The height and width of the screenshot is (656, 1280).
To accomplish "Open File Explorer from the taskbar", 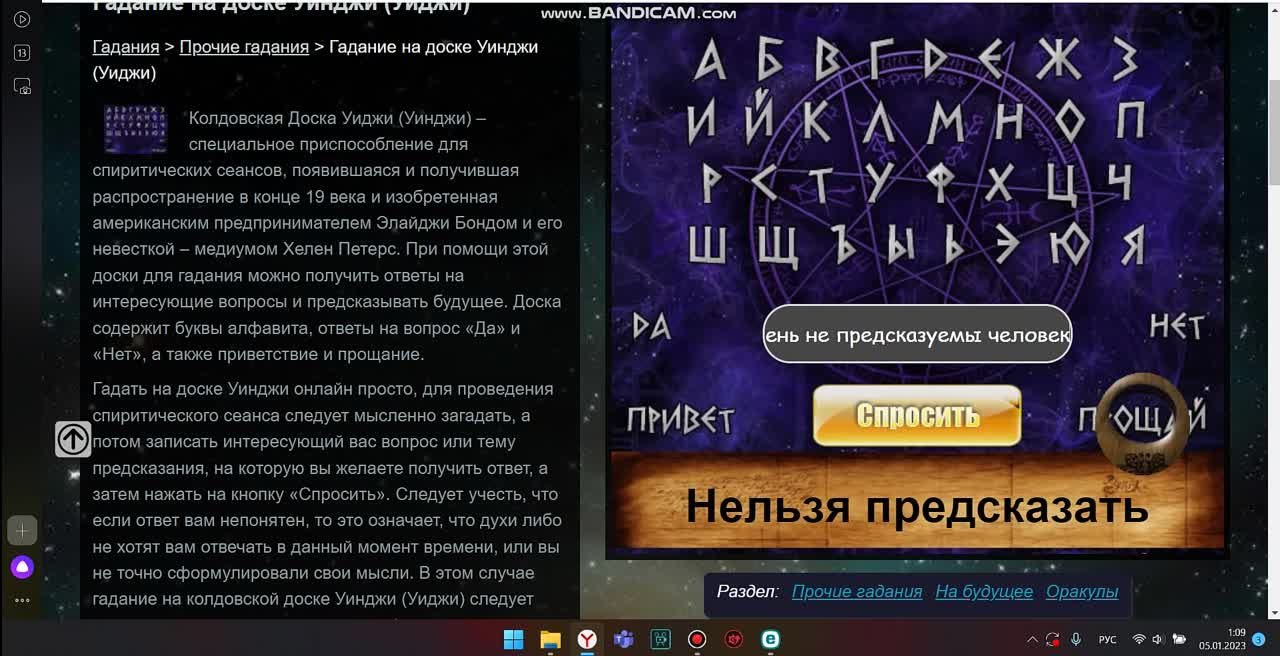I will [550, 639].
